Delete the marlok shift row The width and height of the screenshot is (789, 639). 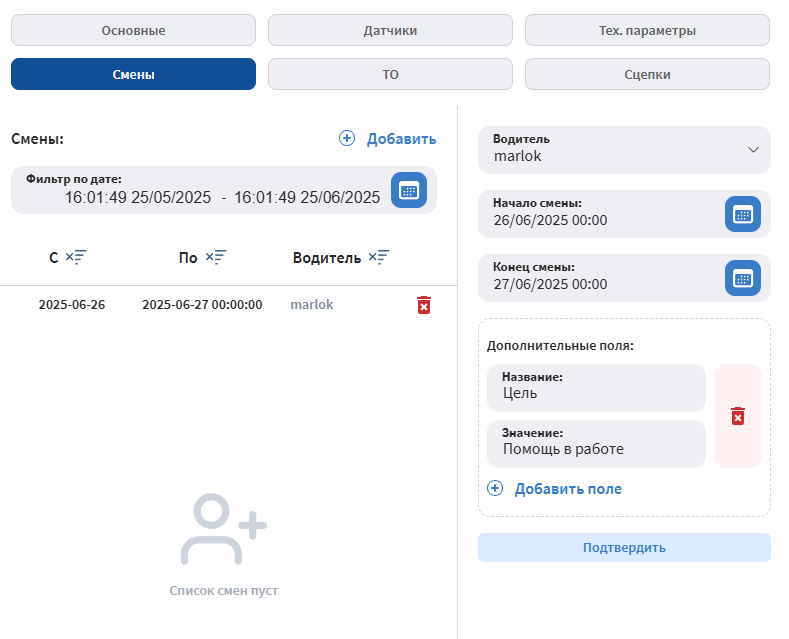click(x=424, y=305)
